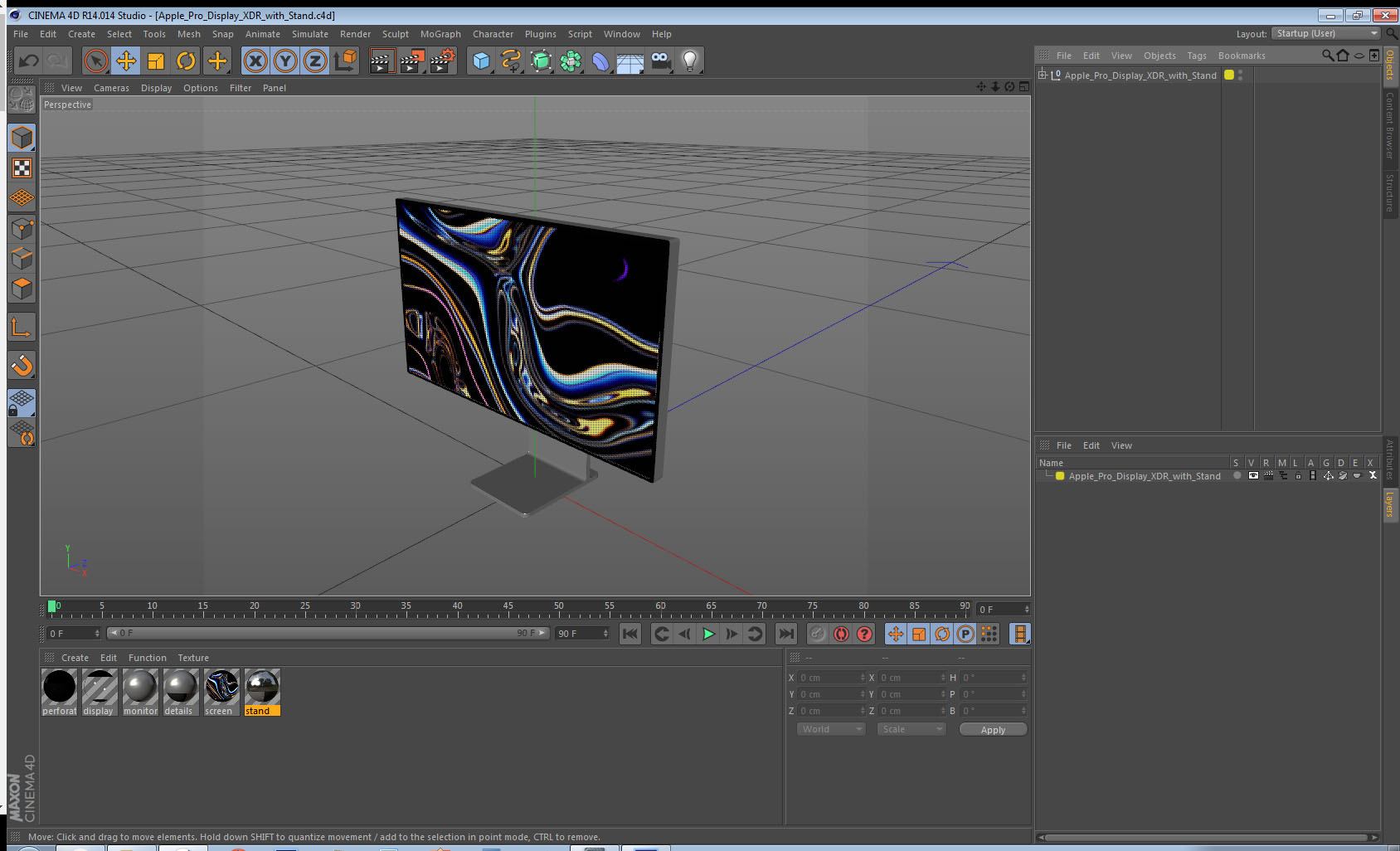Viewport: 1400px width, 851px height.
Task: Toggle the Record Active Objects button
Action: (818, 634)
